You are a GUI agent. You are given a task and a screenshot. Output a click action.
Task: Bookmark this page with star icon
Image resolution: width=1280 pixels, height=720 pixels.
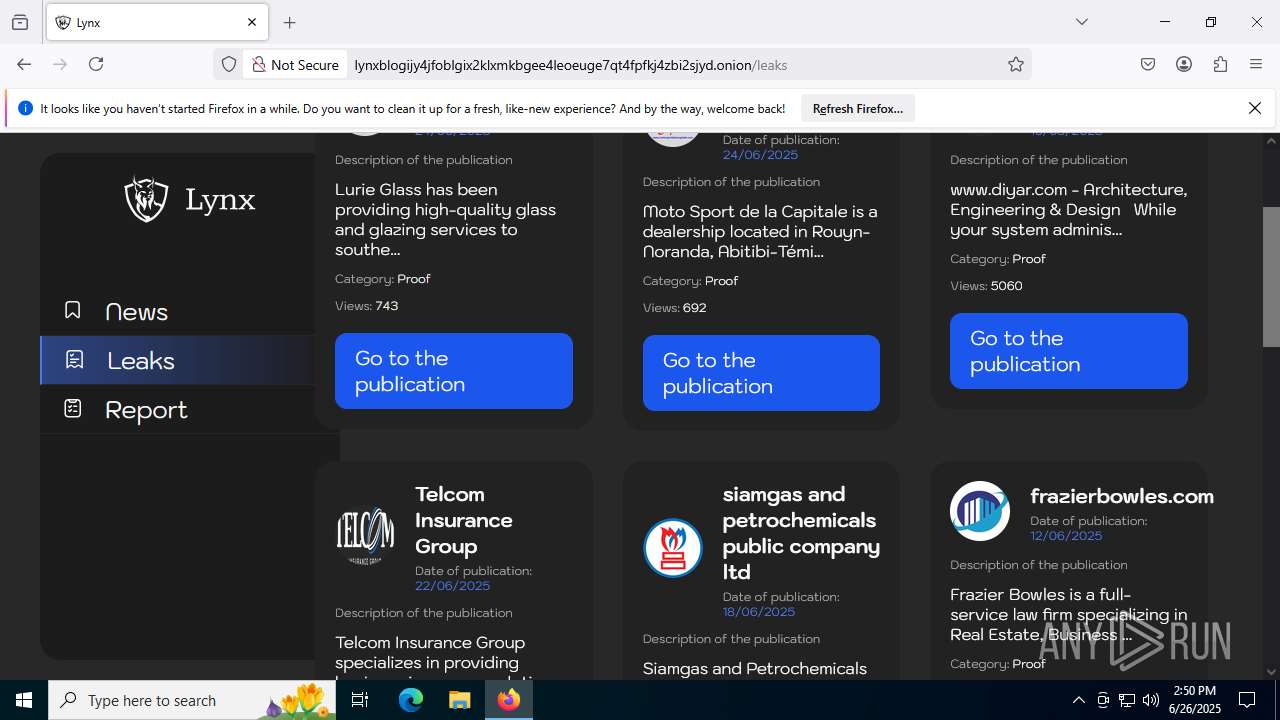(x=1016, y=64)
